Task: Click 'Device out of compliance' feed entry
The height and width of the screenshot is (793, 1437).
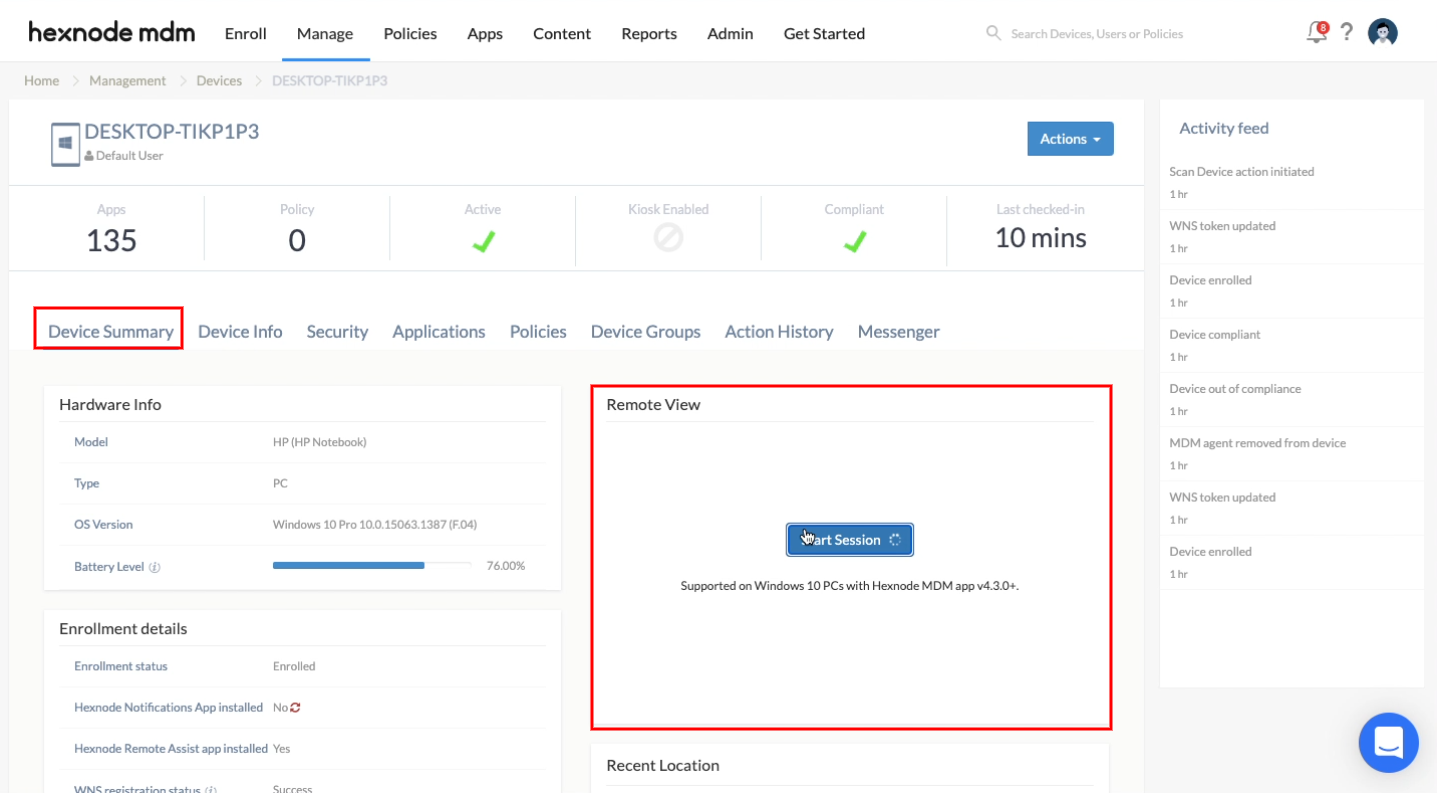Action: 1235,389
